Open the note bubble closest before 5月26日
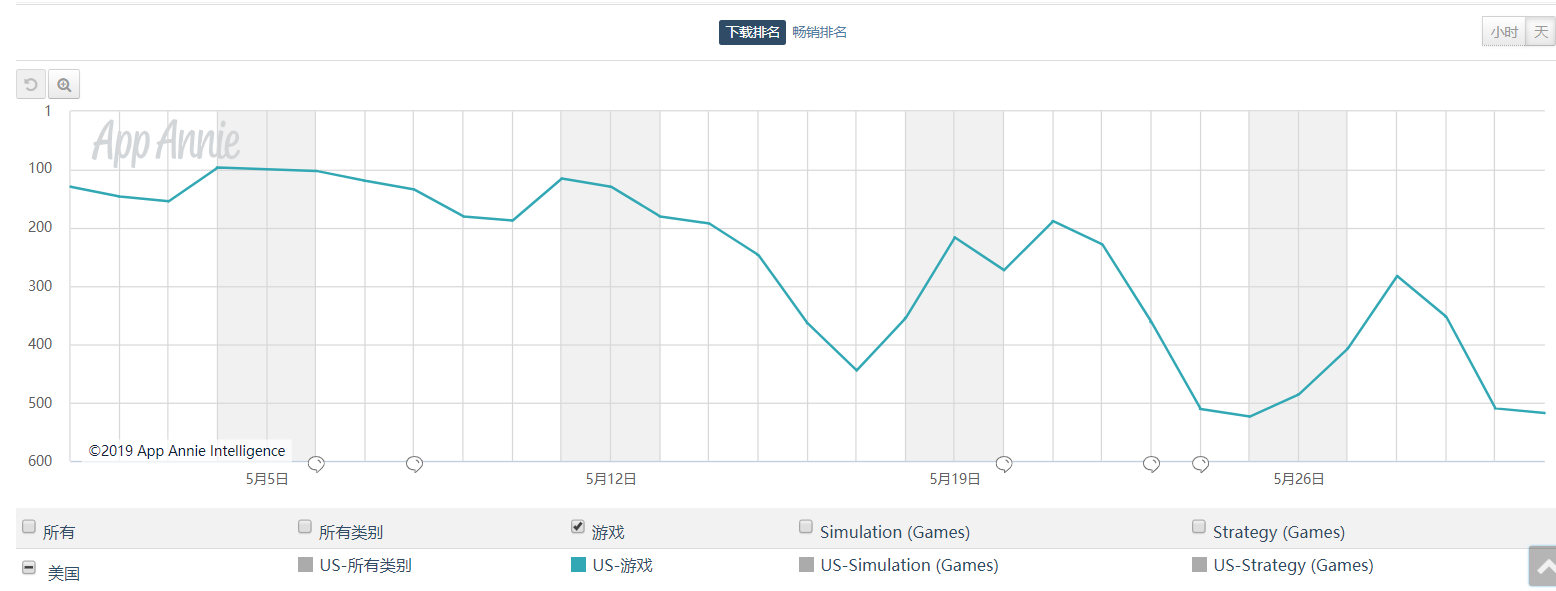This screenshot has width=1556, height=591. (x=1200, y=463)
